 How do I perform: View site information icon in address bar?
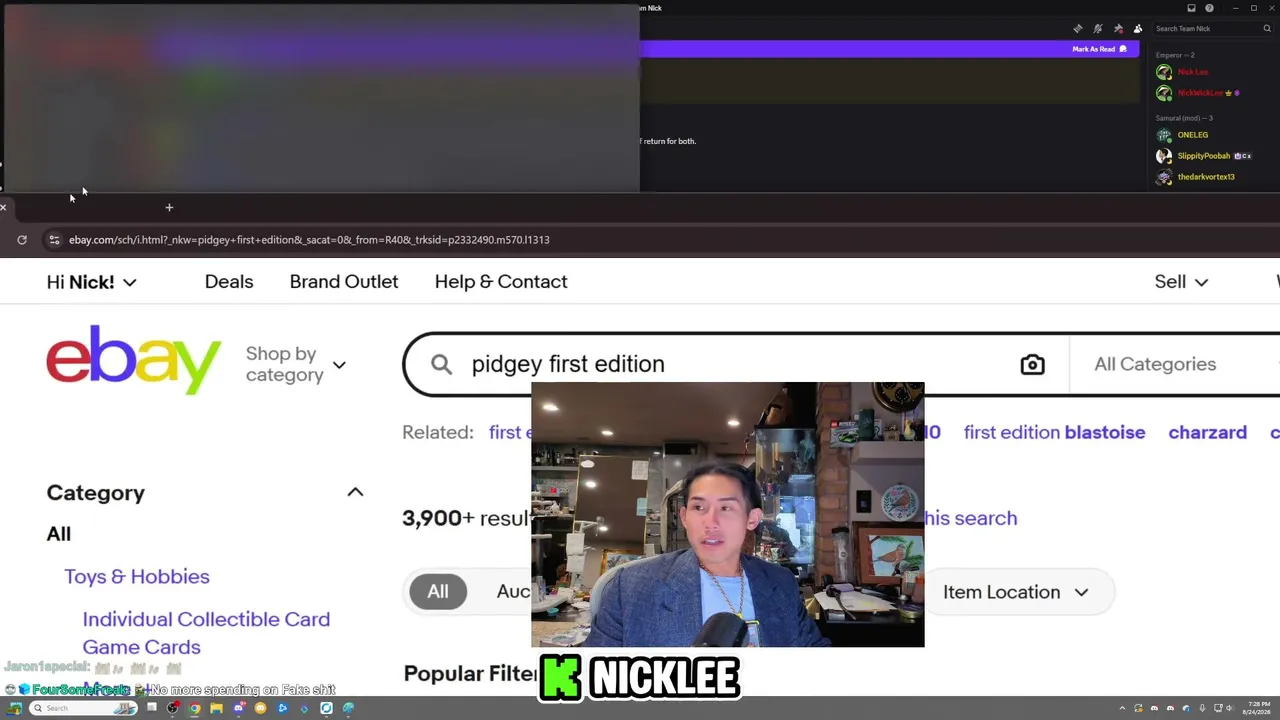54,240
